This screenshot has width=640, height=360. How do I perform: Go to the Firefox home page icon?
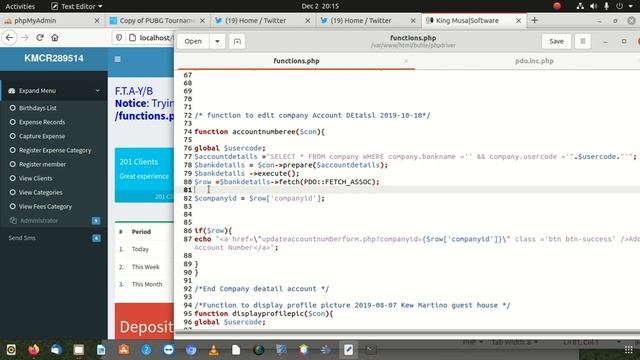point(55,38)
